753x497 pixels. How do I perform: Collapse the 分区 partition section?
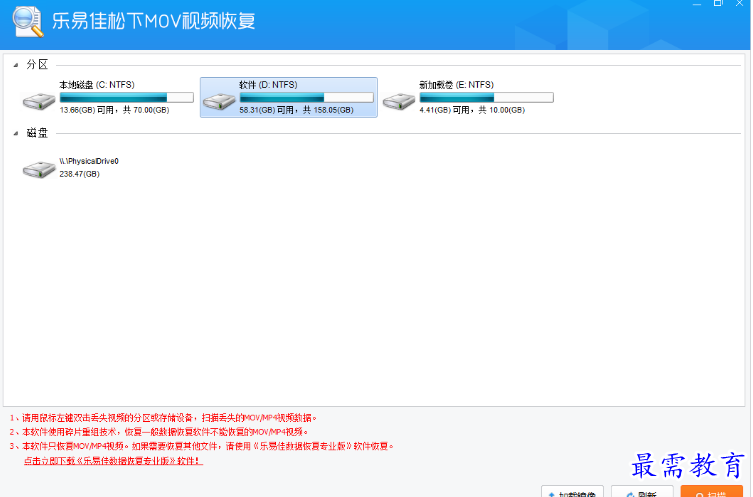(16, 65)
